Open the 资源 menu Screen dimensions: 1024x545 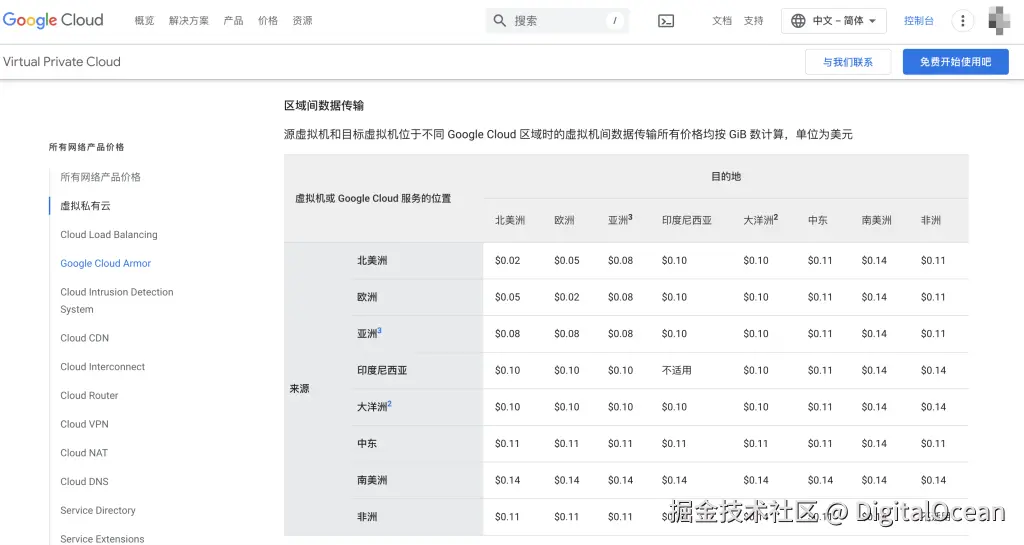[302, 21]
